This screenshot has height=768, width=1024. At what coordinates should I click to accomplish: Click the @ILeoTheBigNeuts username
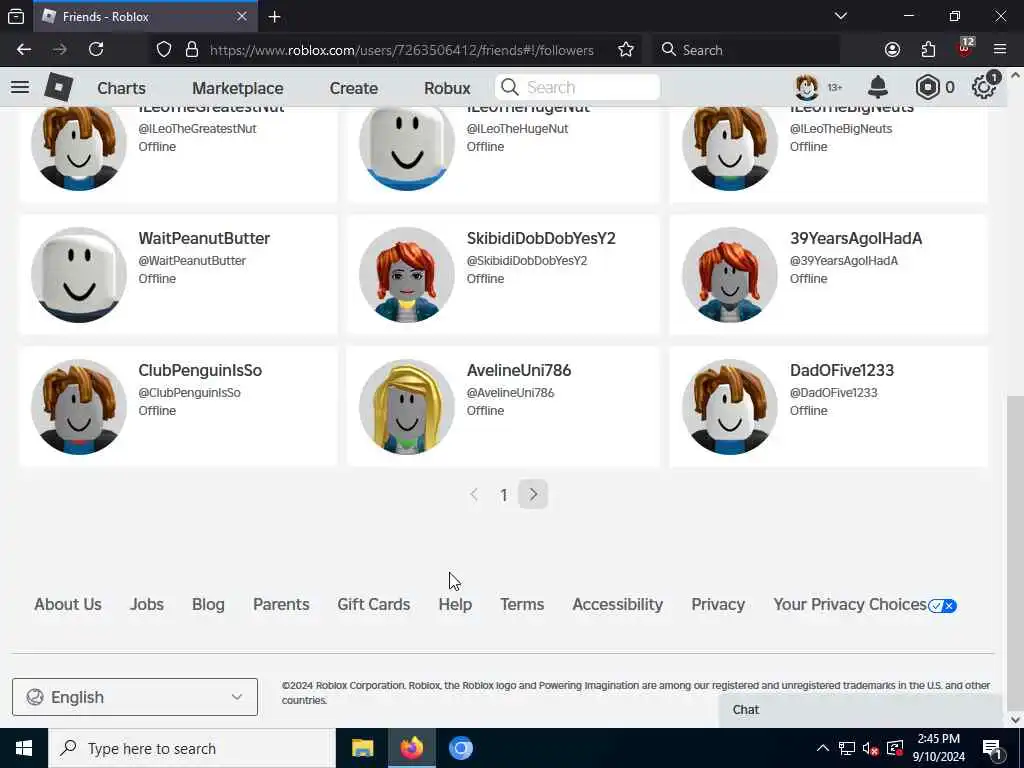click(x=841, y=129)
